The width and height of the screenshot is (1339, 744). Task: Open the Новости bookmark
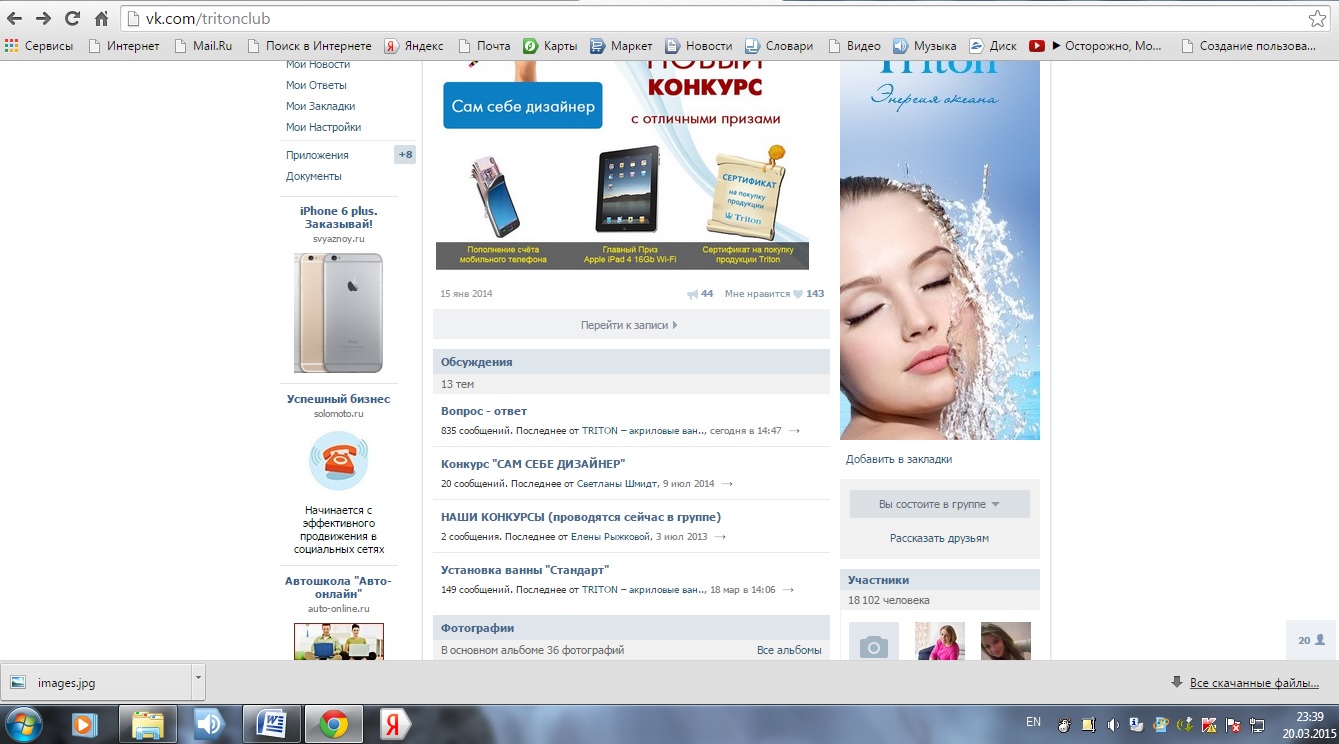[698, 46]
